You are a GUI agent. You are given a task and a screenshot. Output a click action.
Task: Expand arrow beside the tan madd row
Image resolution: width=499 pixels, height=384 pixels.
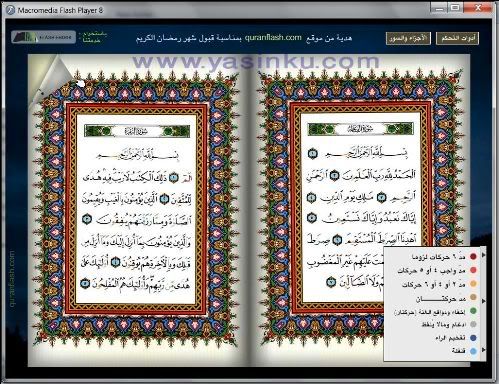pyautogui.click(x=483, y=301)
